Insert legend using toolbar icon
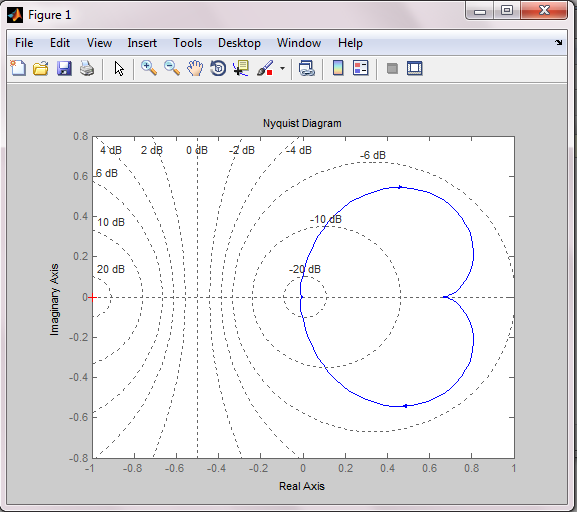Screen dimensions: 577x512 [x=361, y=68]
